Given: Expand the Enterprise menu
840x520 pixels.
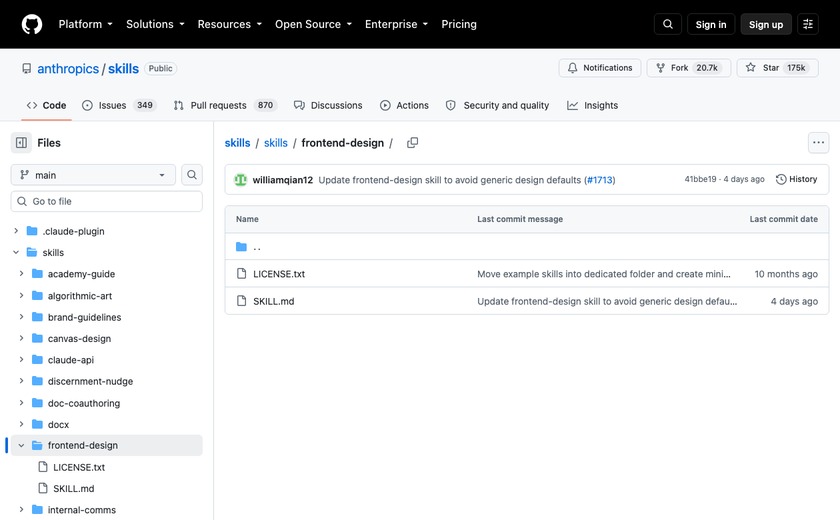Looking at the screenshot, I should coord(396,24).
